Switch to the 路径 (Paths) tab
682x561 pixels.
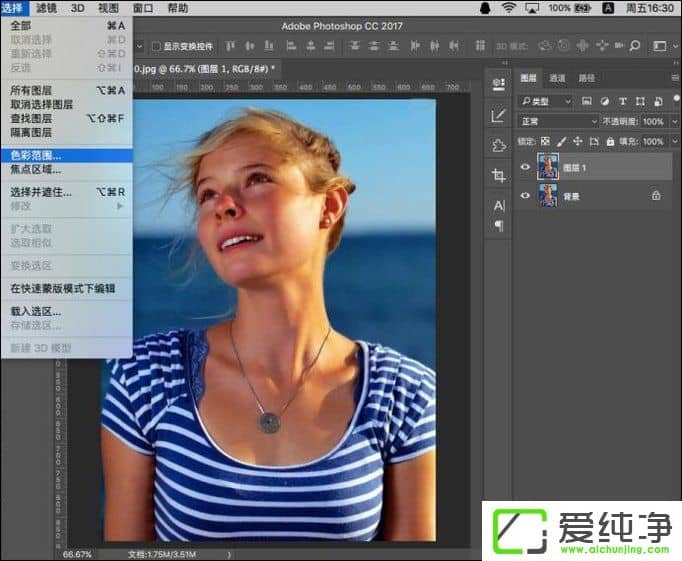click(586, 78)
